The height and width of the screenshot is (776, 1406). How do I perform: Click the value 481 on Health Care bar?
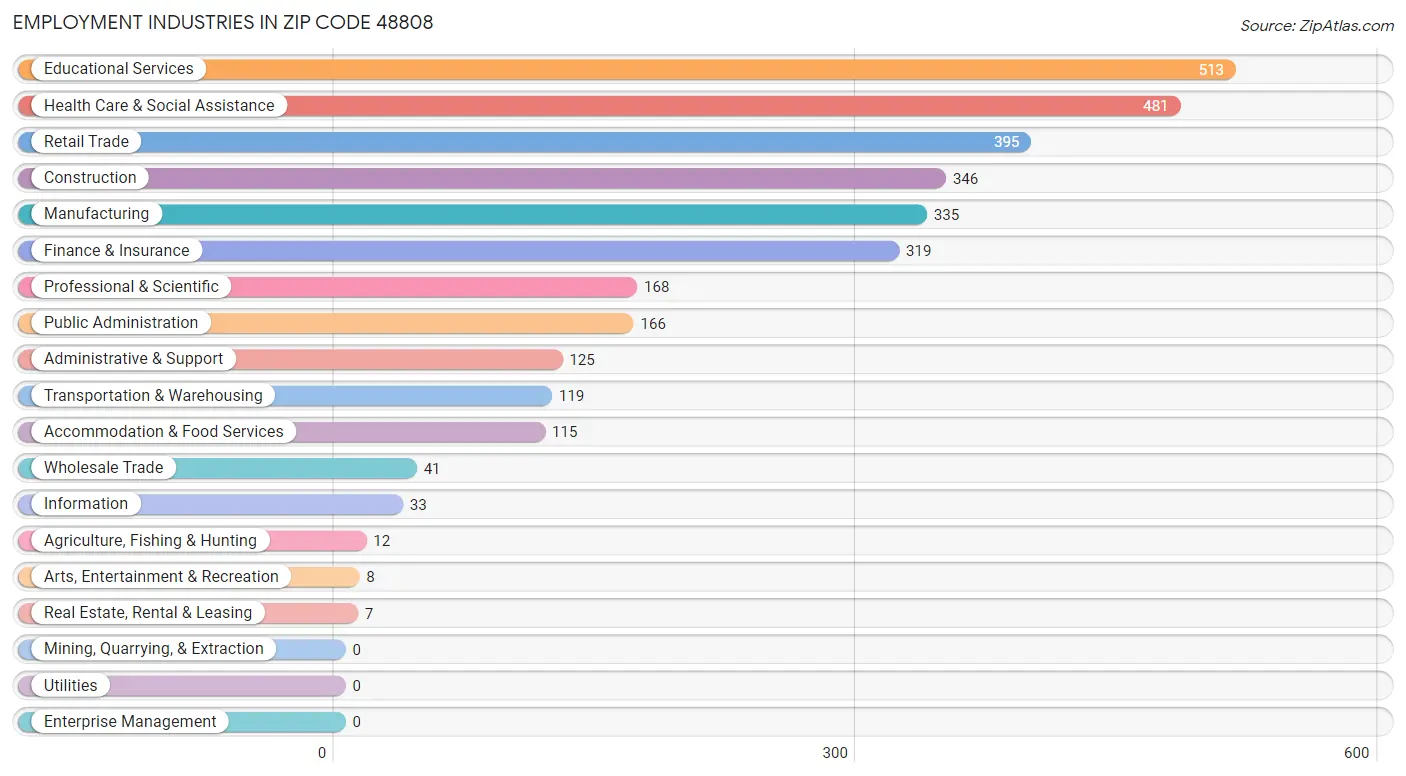[1155, 106]
